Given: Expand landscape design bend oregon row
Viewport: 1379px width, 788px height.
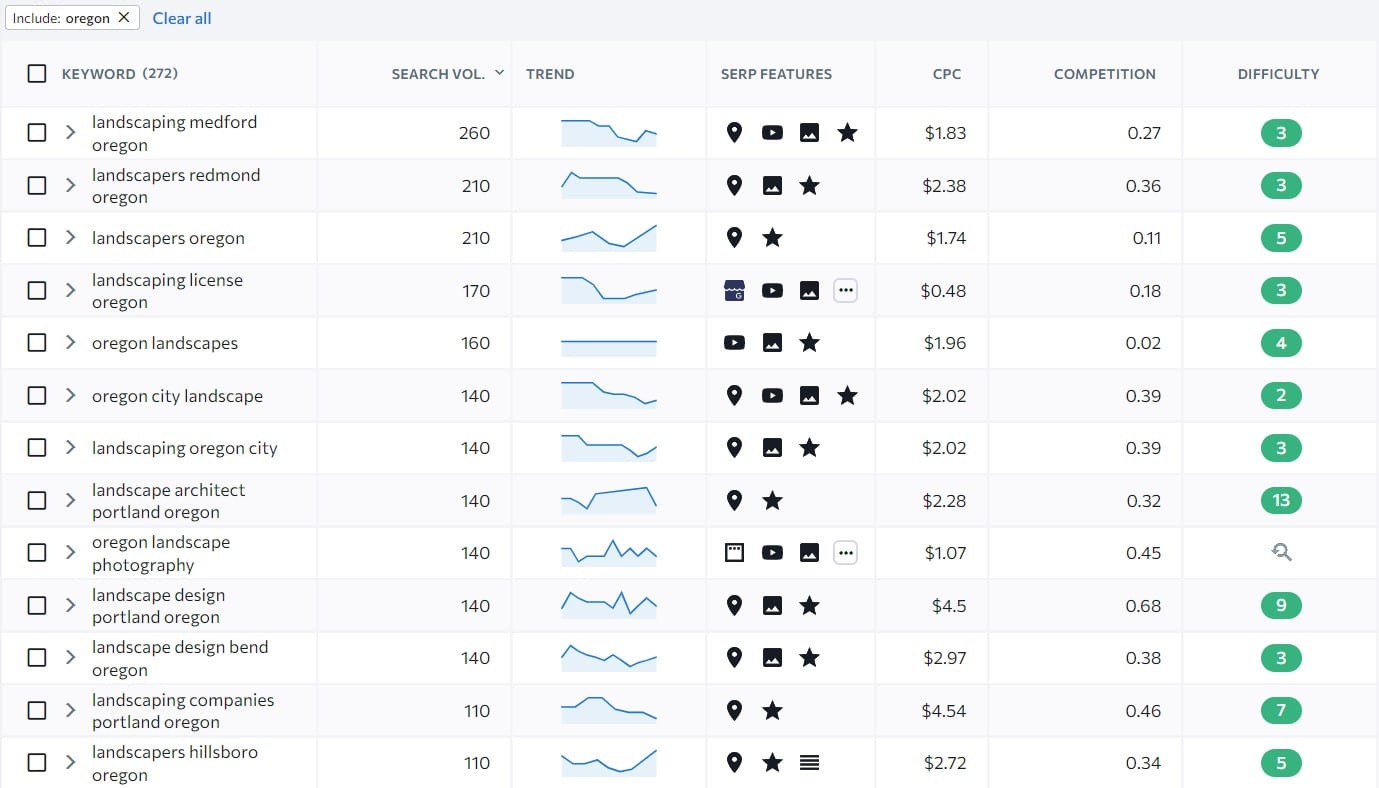Looking at the screenshot, I should click(70, 658).
